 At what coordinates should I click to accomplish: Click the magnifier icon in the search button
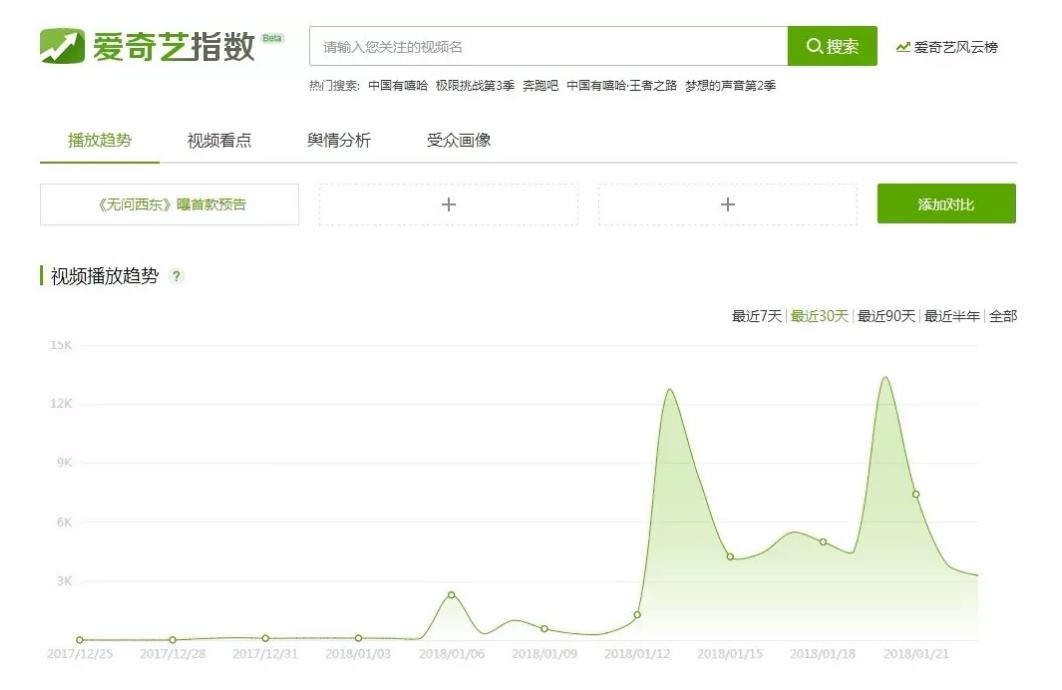[x=813, y=46]
